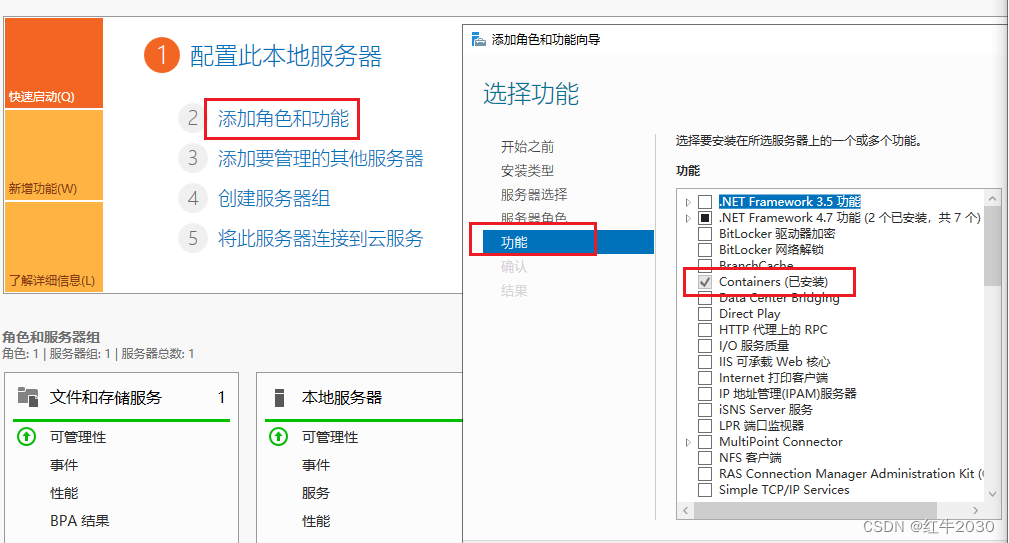Open the Add roles and features link

click(x=283, y=119)
